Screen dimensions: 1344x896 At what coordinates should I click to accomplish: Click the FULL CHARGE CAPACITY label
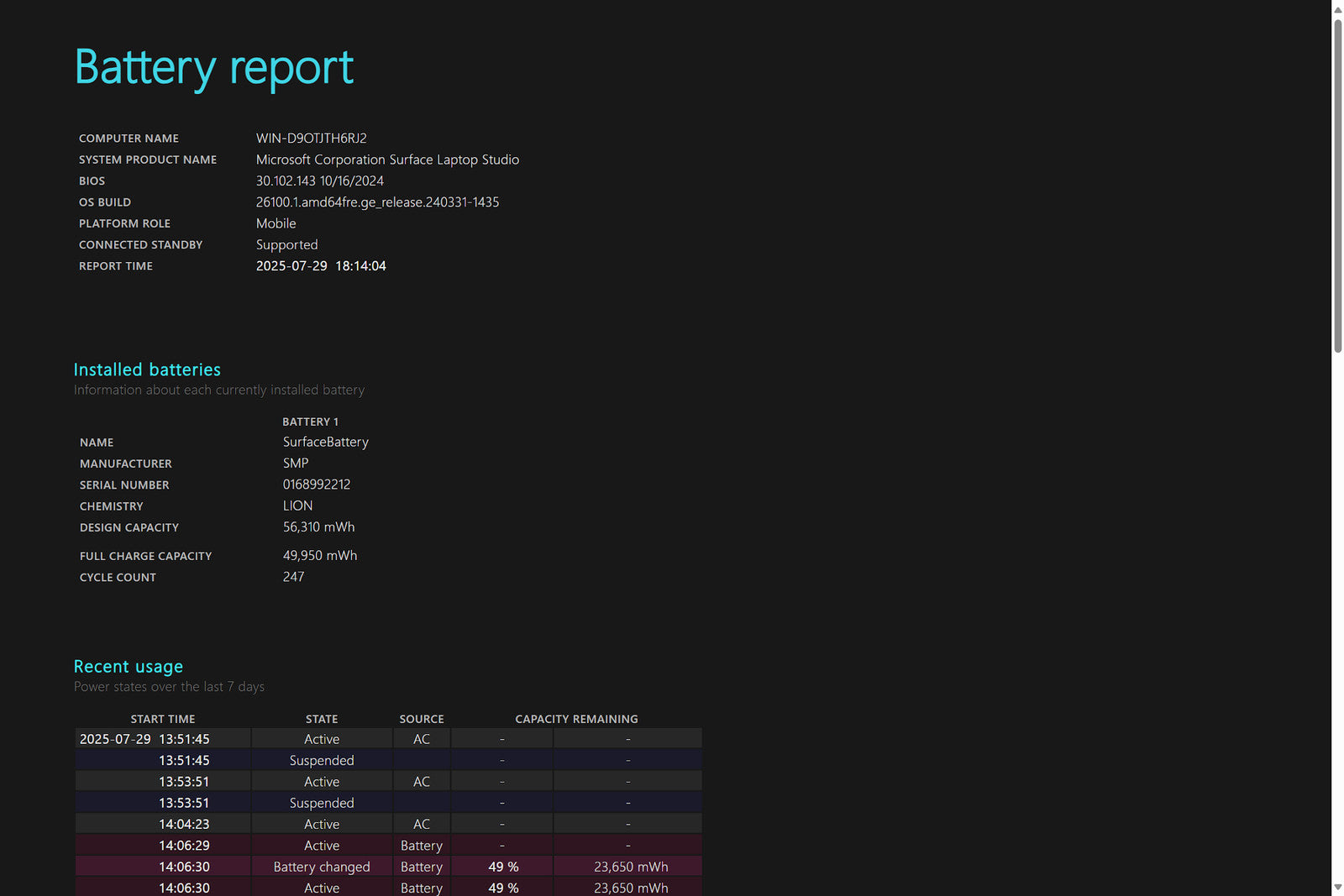[x=146, y=556]
